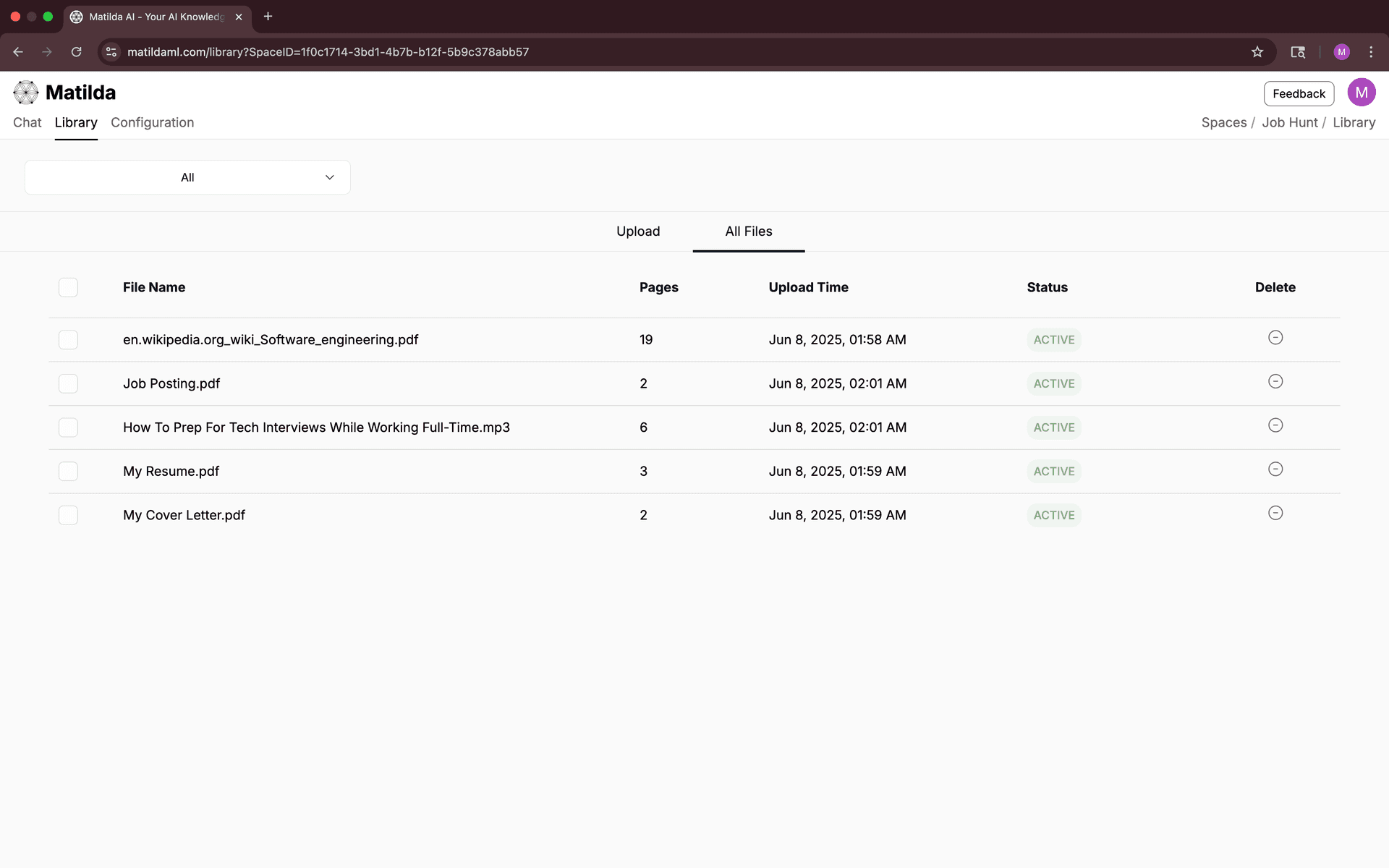
Task: Open site settings controls next to URL
Action: point(111,51)
